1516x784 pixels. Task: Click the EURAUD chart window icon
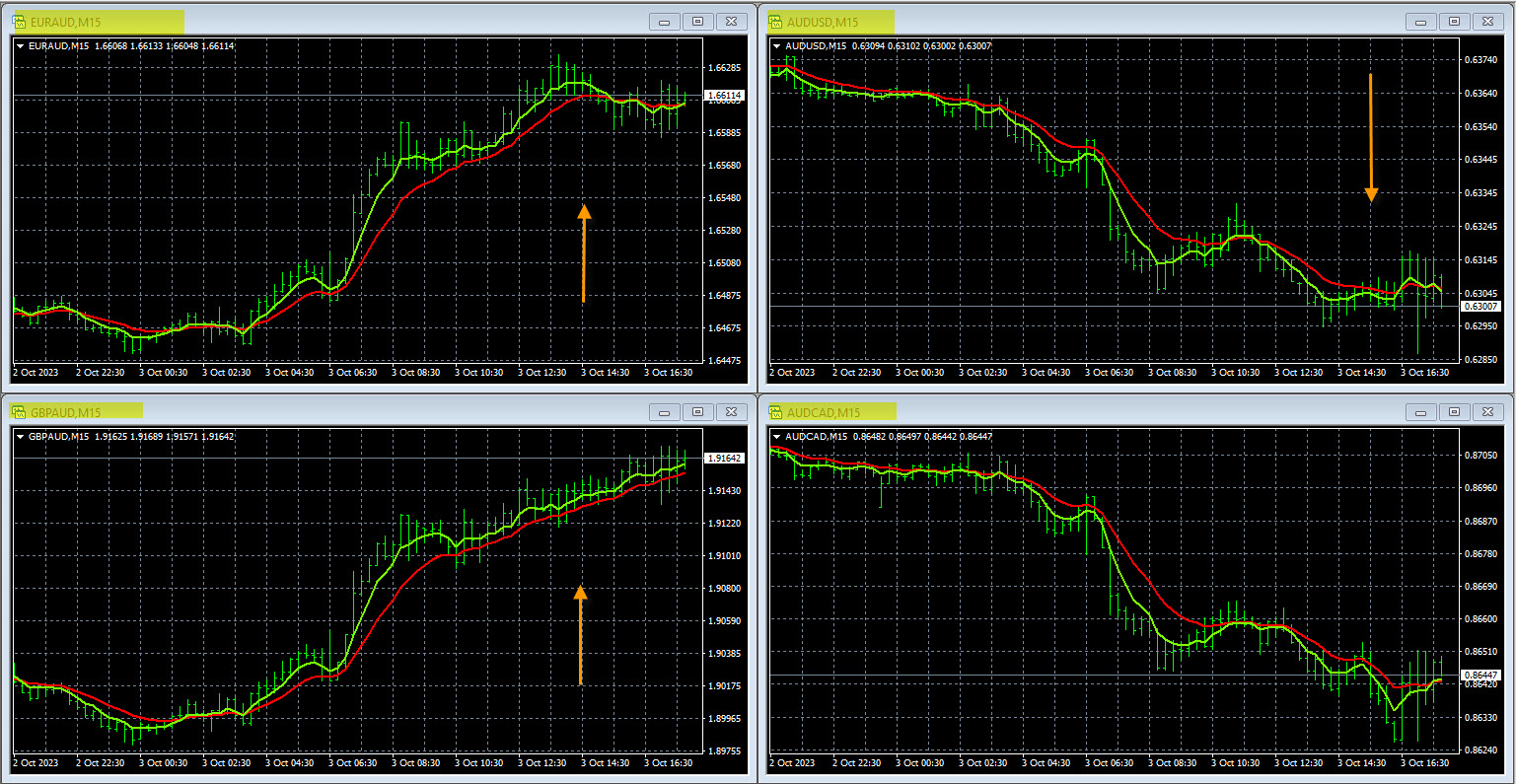[20, 22]
